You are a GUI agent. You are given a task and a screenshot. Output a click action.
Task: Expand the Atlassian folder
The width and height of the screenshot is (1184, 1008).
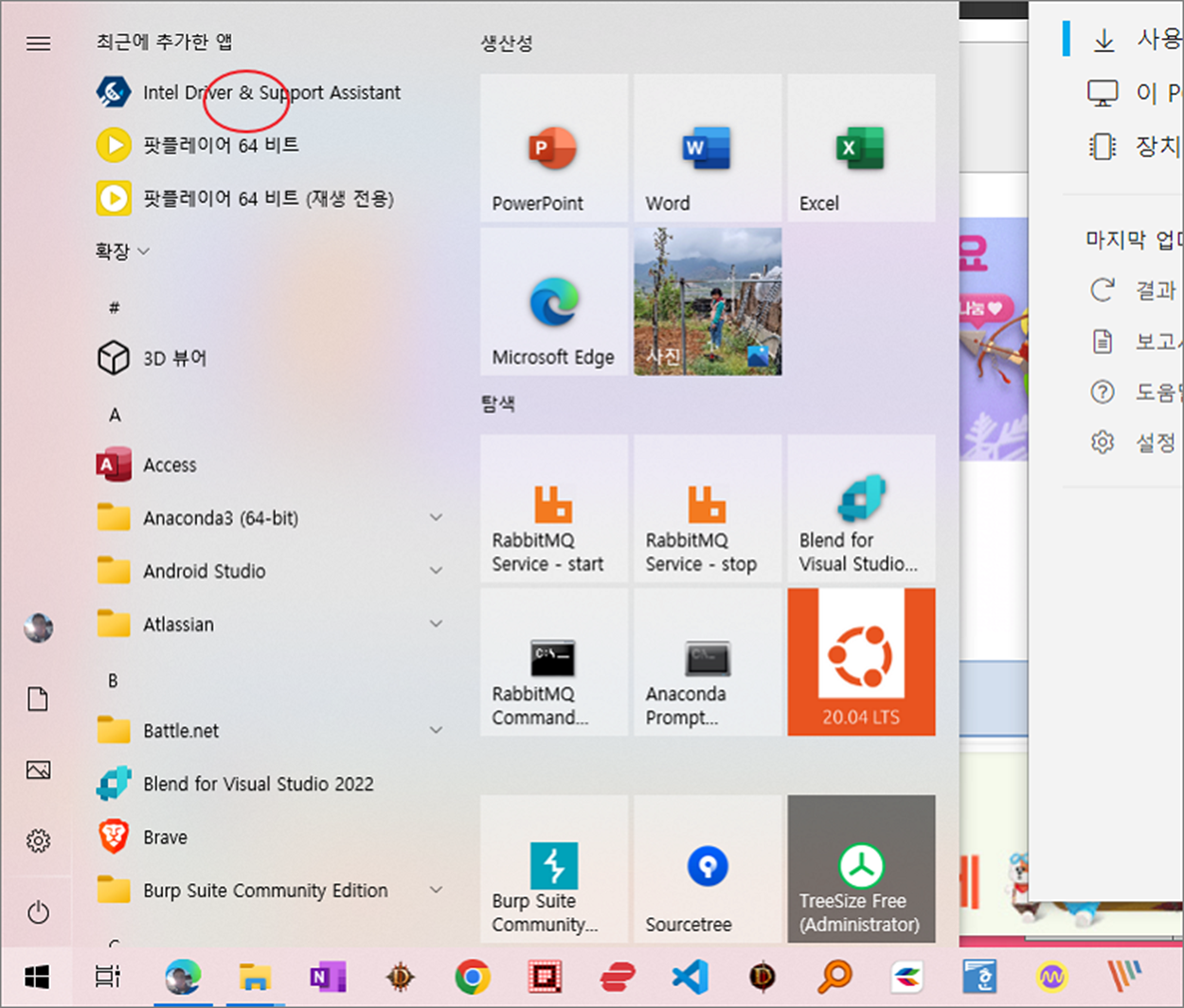(271, 624)
